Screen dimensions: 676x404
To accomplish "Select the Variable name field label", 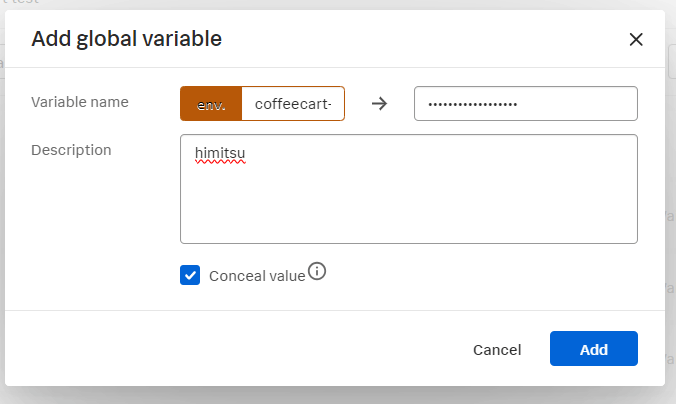I will pos(80,102).
